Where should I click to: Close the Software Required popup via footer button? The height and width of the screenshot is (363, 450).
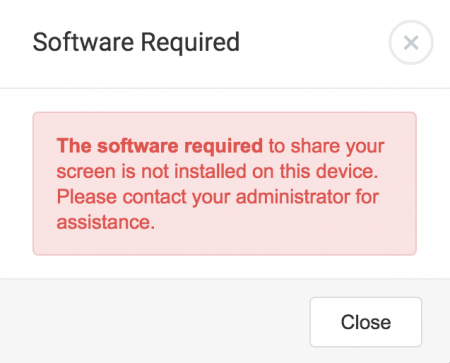366,322
